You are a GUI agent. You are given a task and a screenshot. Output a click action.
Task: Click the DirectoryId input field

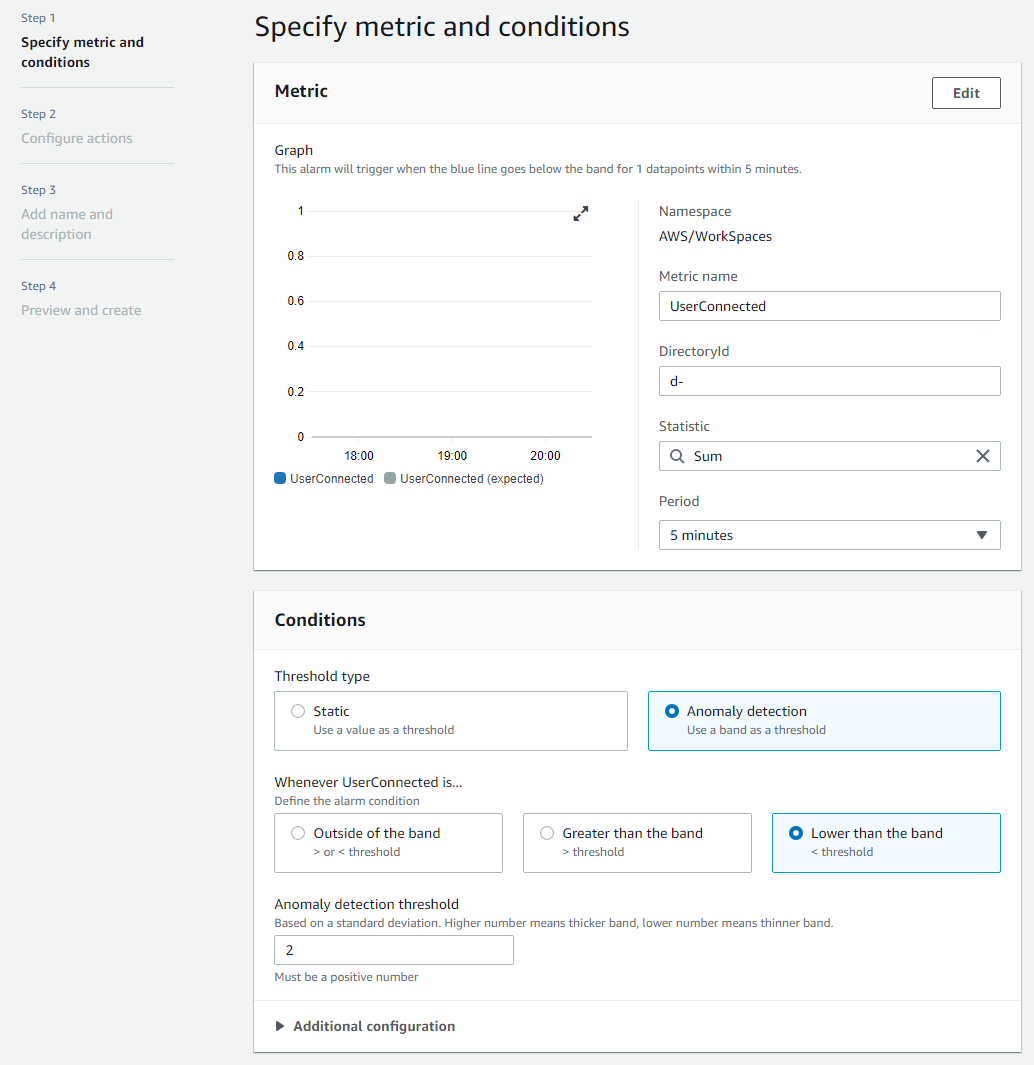tap(829, 381)
